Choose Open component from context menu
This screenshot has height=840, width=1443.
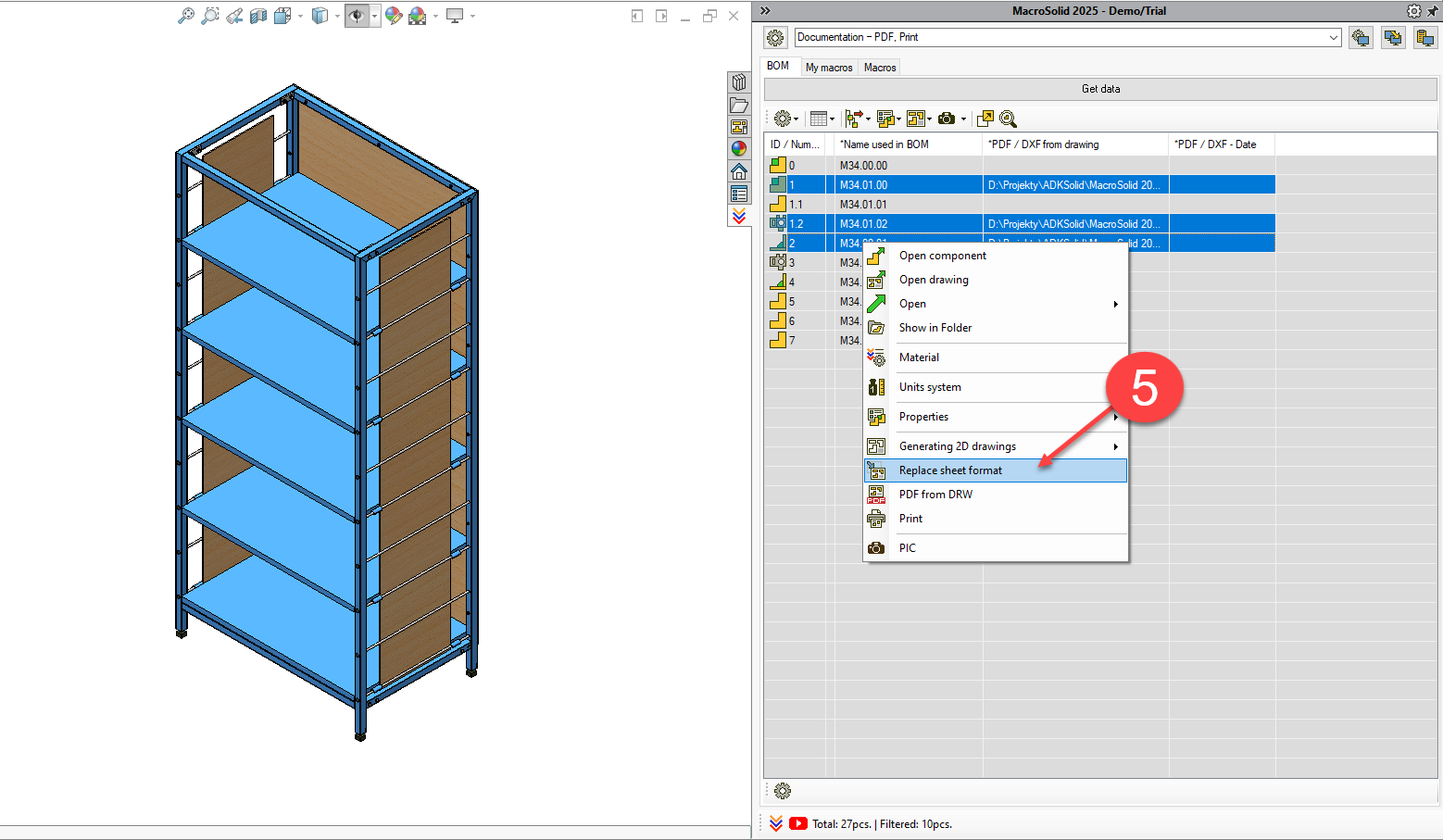[996, 256]
